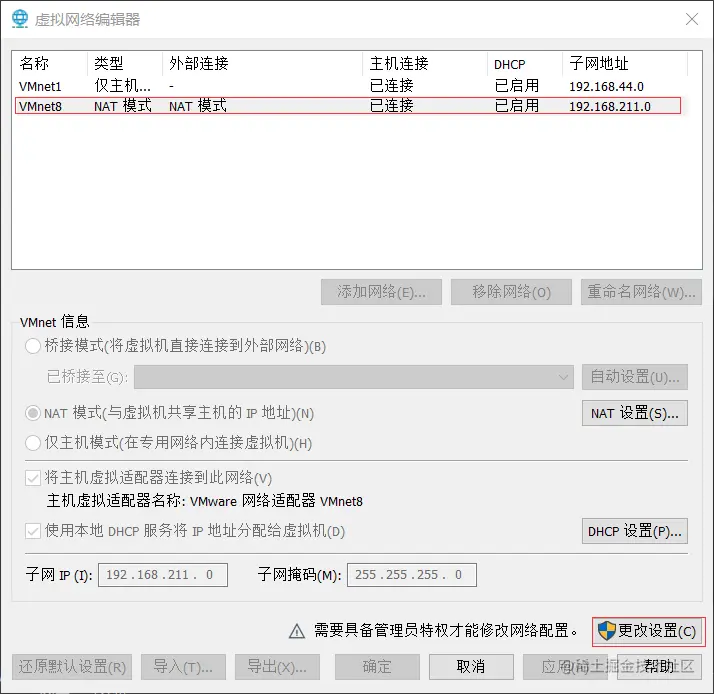
Task: Click the 取消 button
Action: pyautogui.click(x=471, y=667)
